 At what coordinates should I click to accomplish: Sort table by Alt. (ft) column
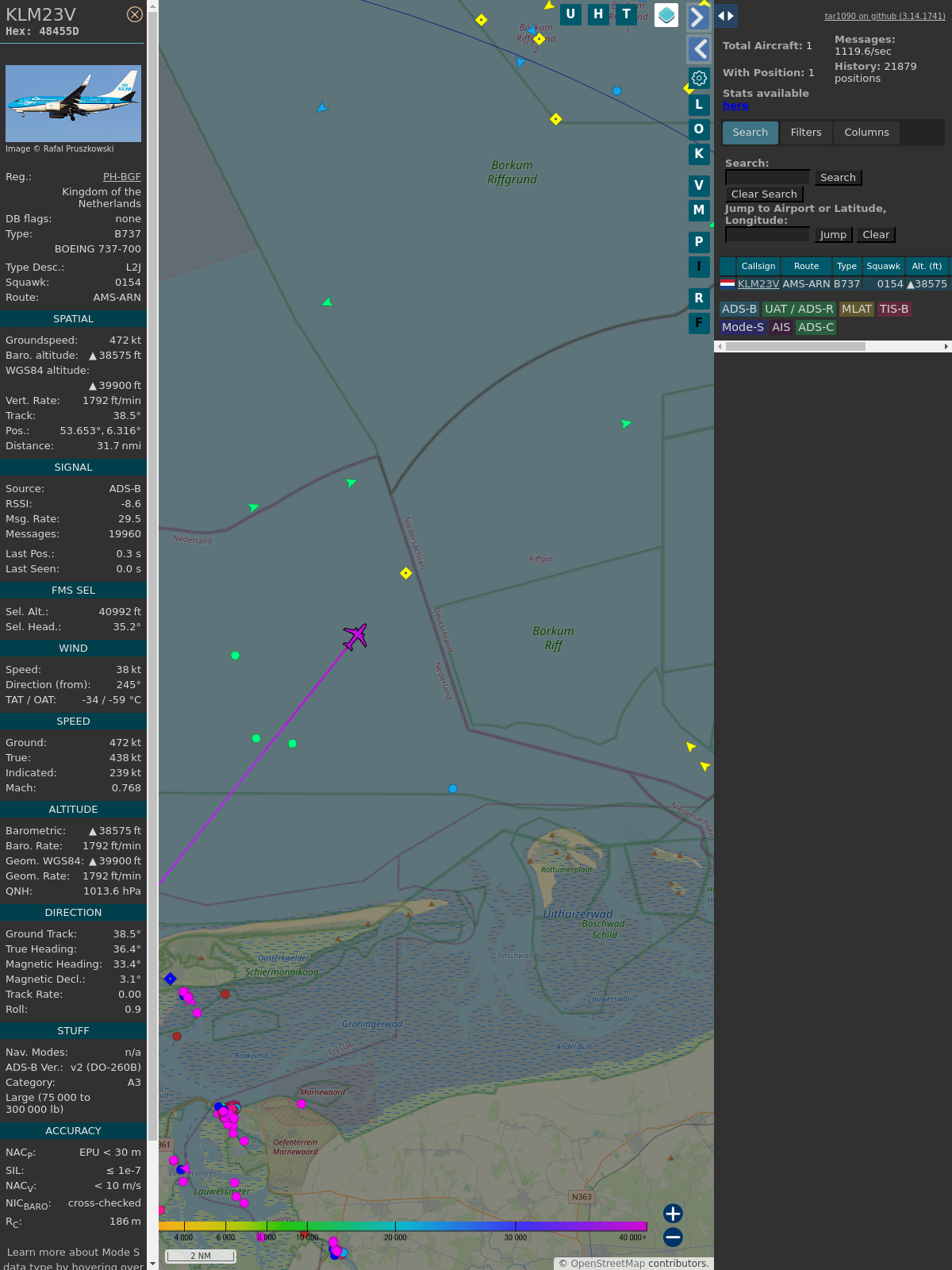927,266
